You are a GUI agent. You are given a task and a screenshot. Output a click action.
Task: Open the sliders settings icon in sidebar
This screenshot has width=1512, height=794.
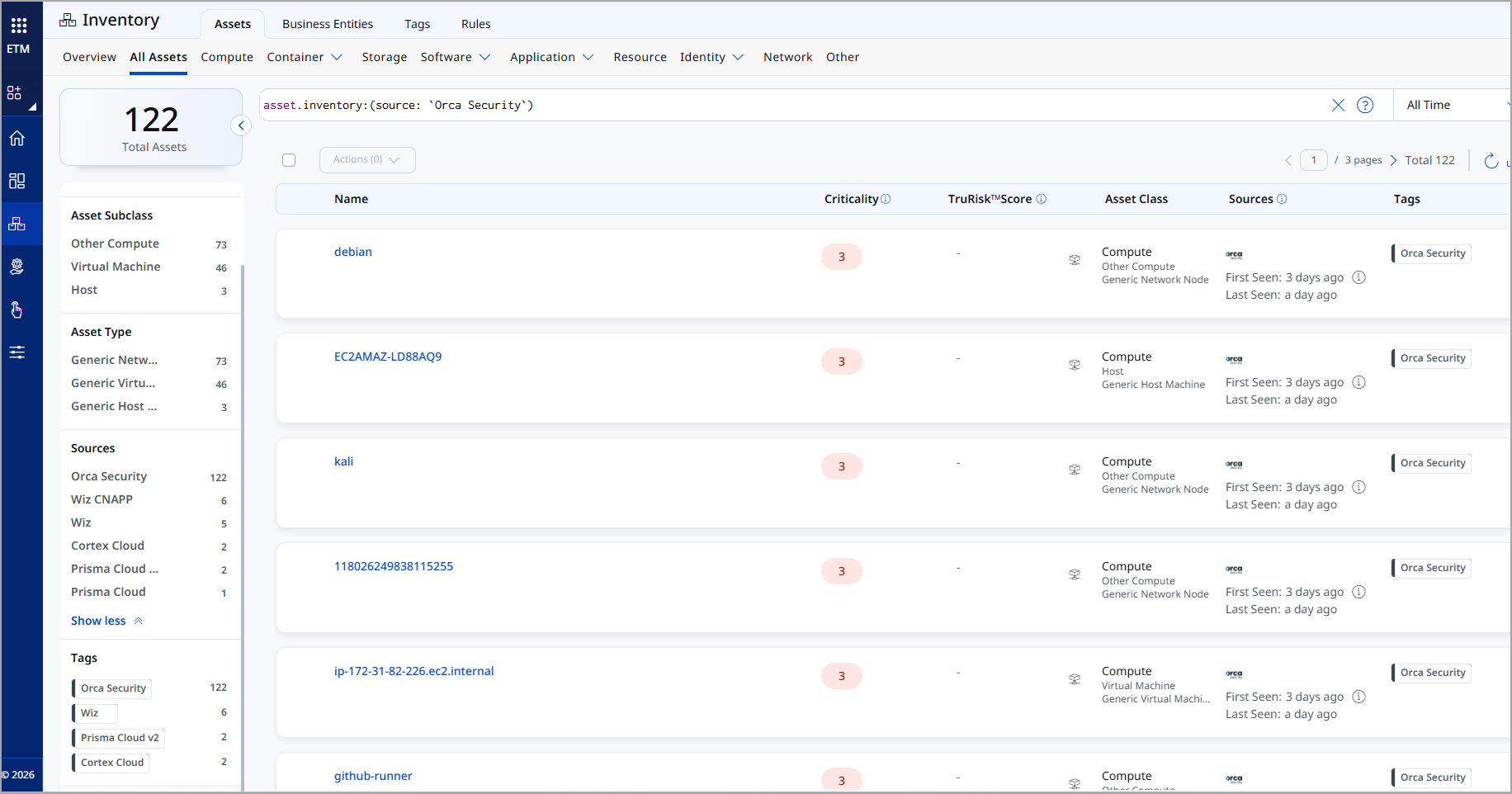(17, 352)
